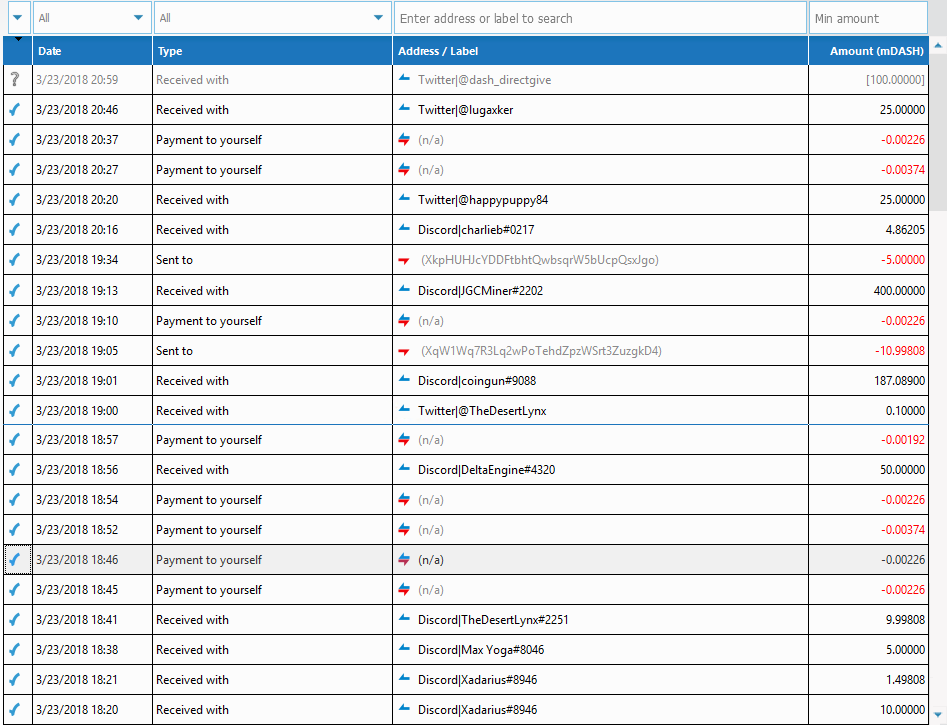The image size is (947, 725).
Task: Select the Discord|coingun#9088 label
Action: coord(477,381)
